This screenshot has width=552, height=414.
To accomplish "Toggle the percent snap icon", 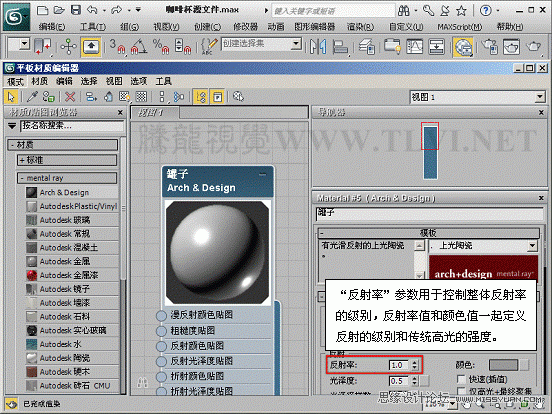I will 161,46.
